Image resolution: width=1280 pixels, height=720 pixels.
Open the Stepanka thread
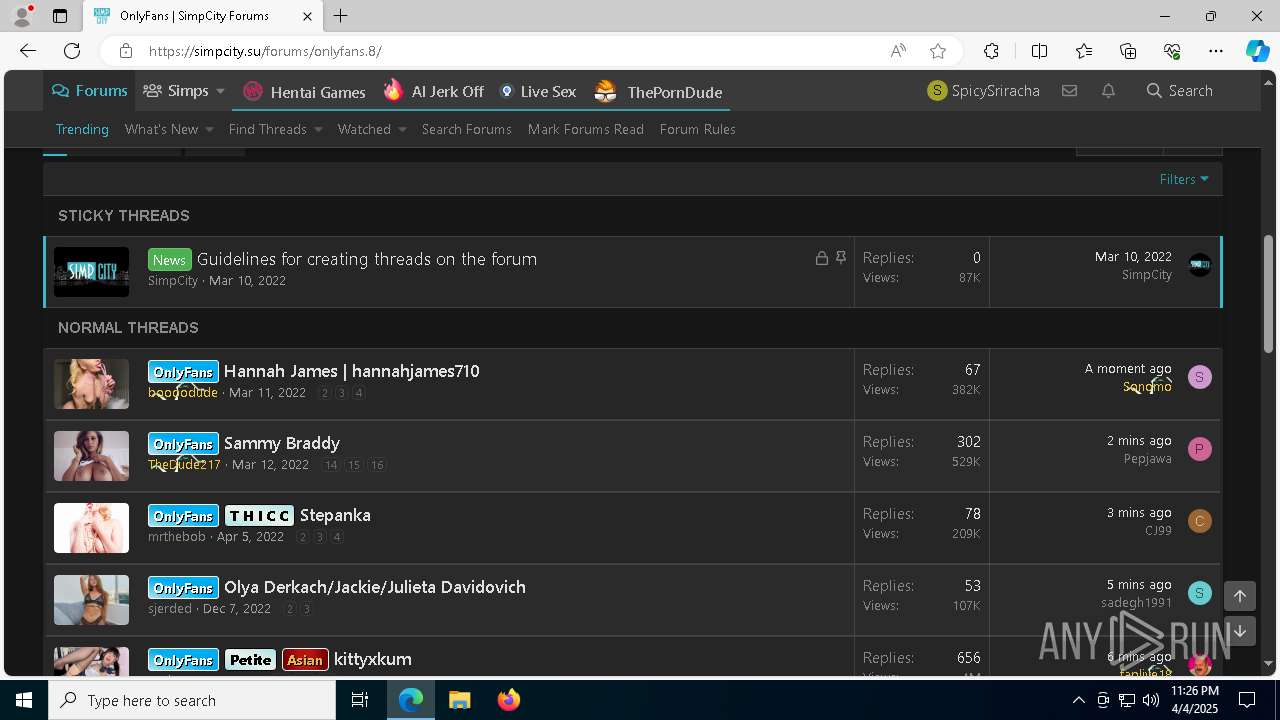[x=335, y=515]
